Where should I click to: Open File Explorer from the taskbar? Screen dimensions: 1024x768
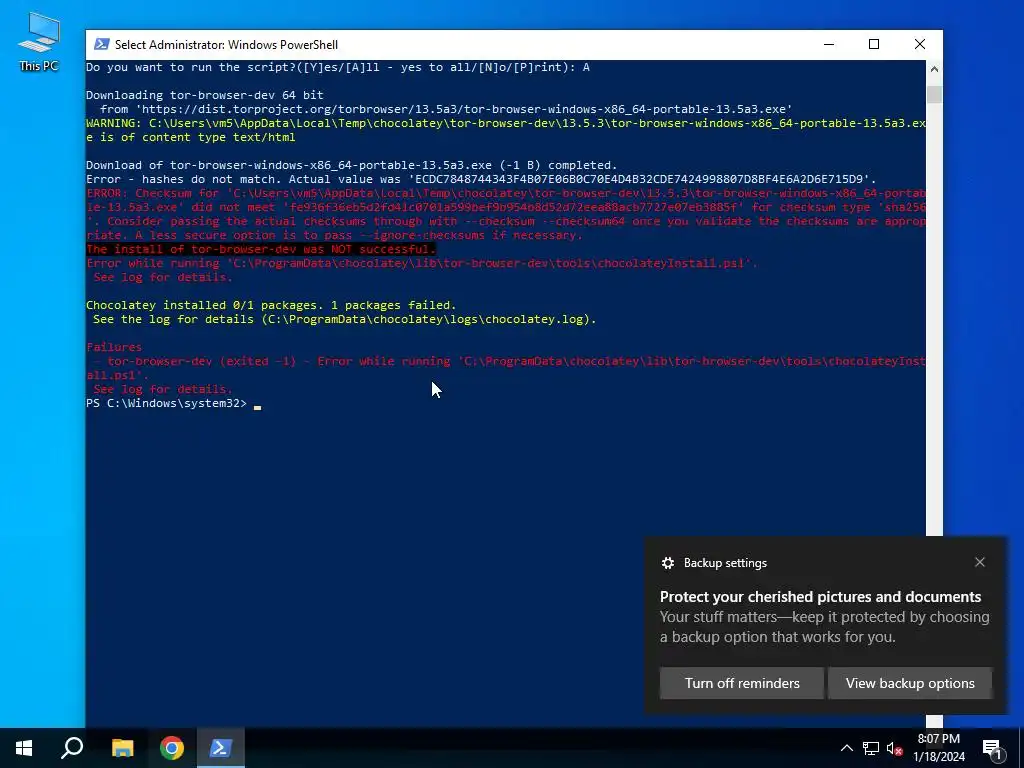click(x=122, y=748)
